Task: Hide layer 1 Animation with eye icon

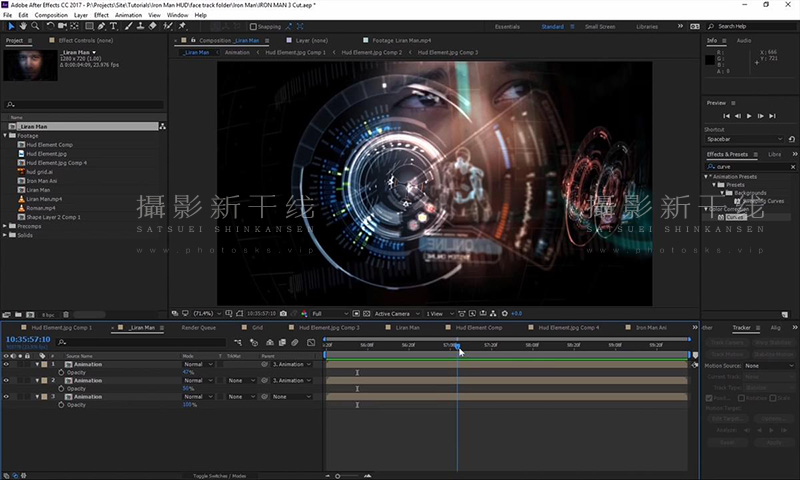Action: tap(6, 364)
